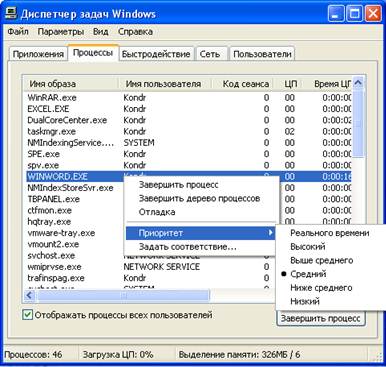Maximize the Task Manager window

pyautogui.click(x=354, y=14)
